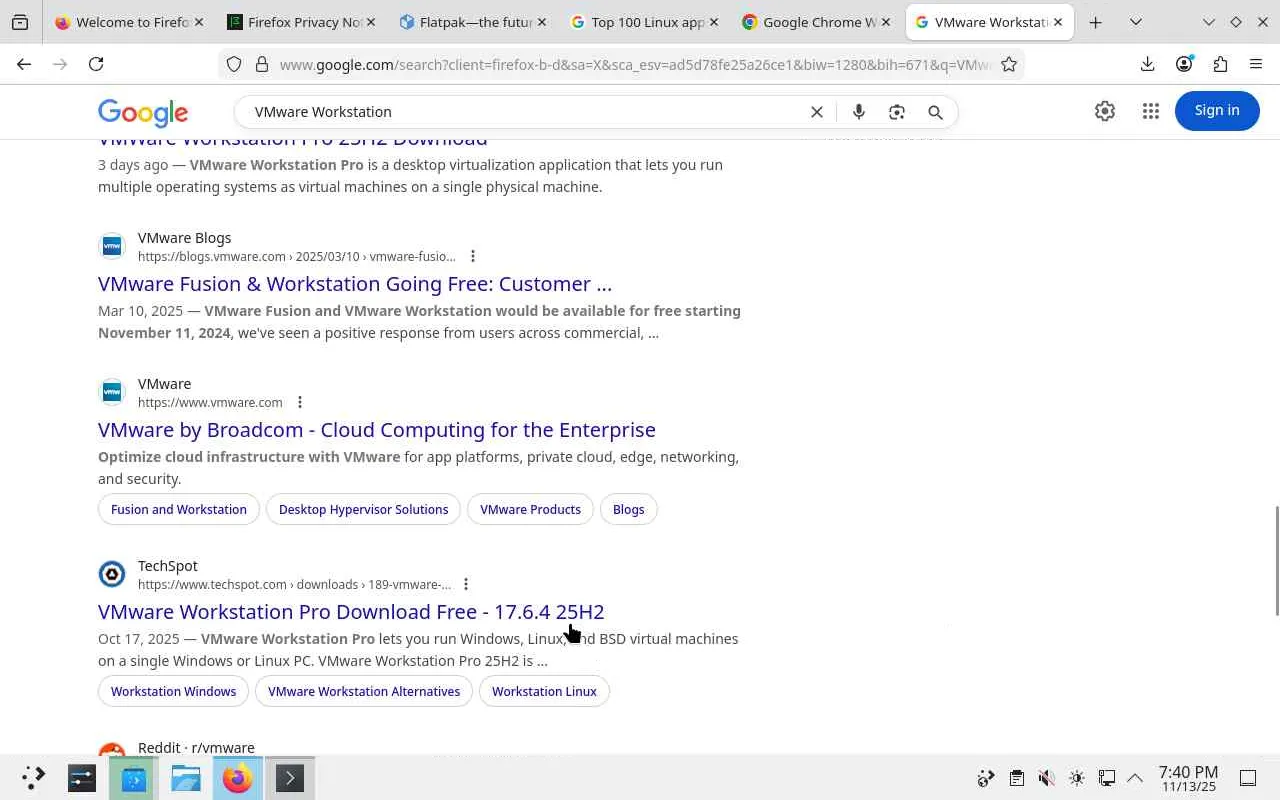Image resolution: width=1280 pixels, height=800 pixels.
Task: Open the file manager from the taskbar
Action: click(186, 778)
